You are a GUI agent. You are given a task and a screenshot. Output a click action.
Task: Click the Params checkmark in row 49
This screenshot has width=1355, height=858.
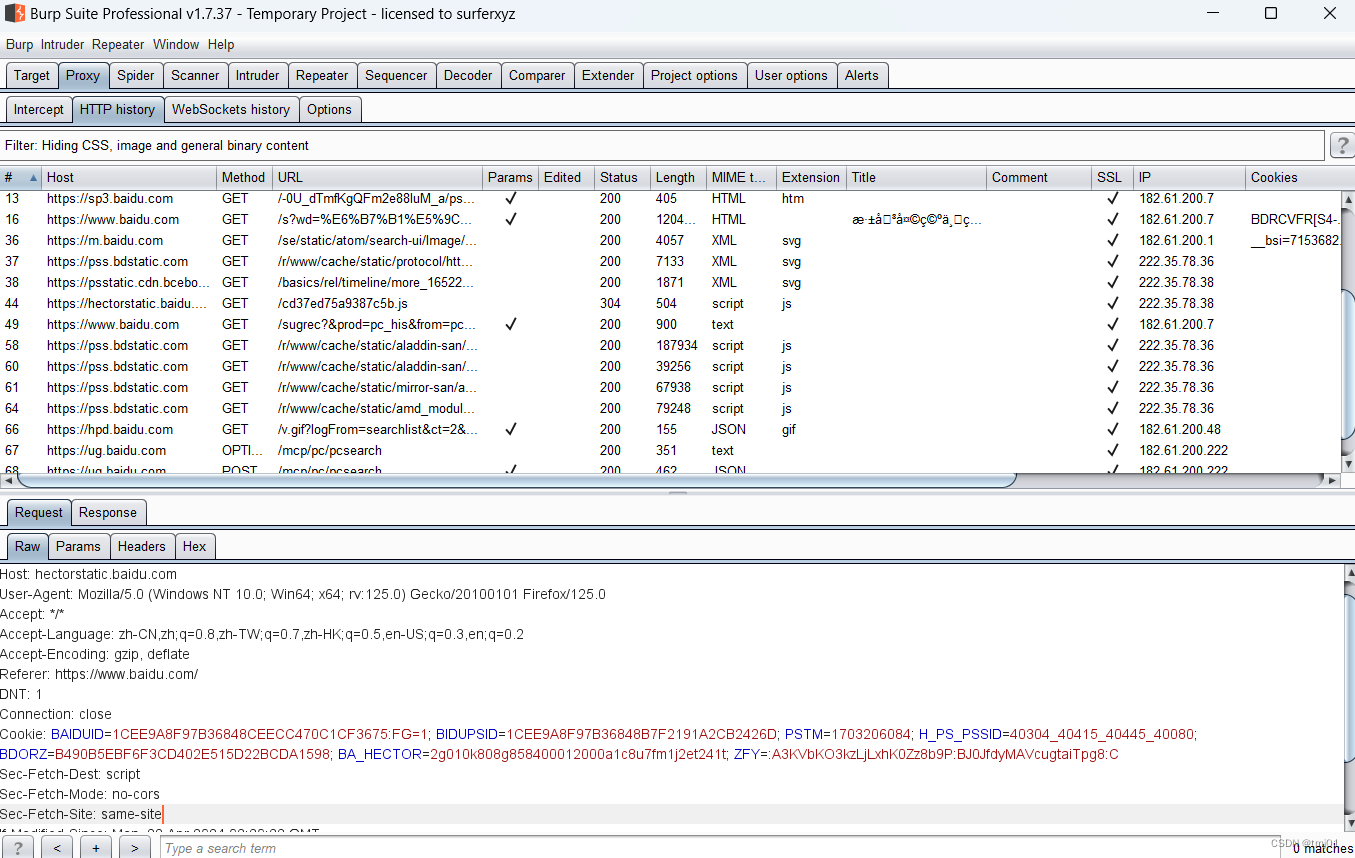pyautogui.click(x=511, y=324)
